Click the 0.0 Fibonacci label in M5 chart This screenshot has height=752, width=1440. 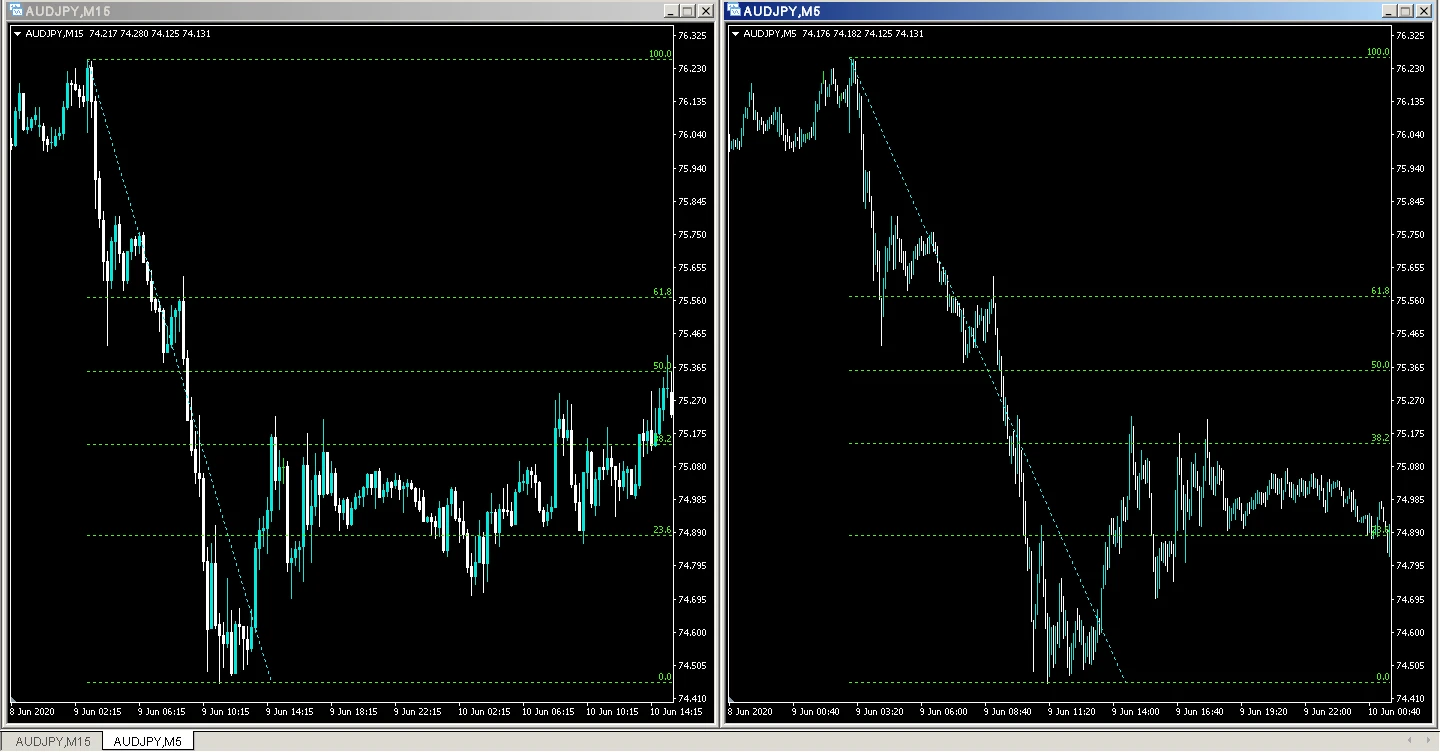[1382, 677]
